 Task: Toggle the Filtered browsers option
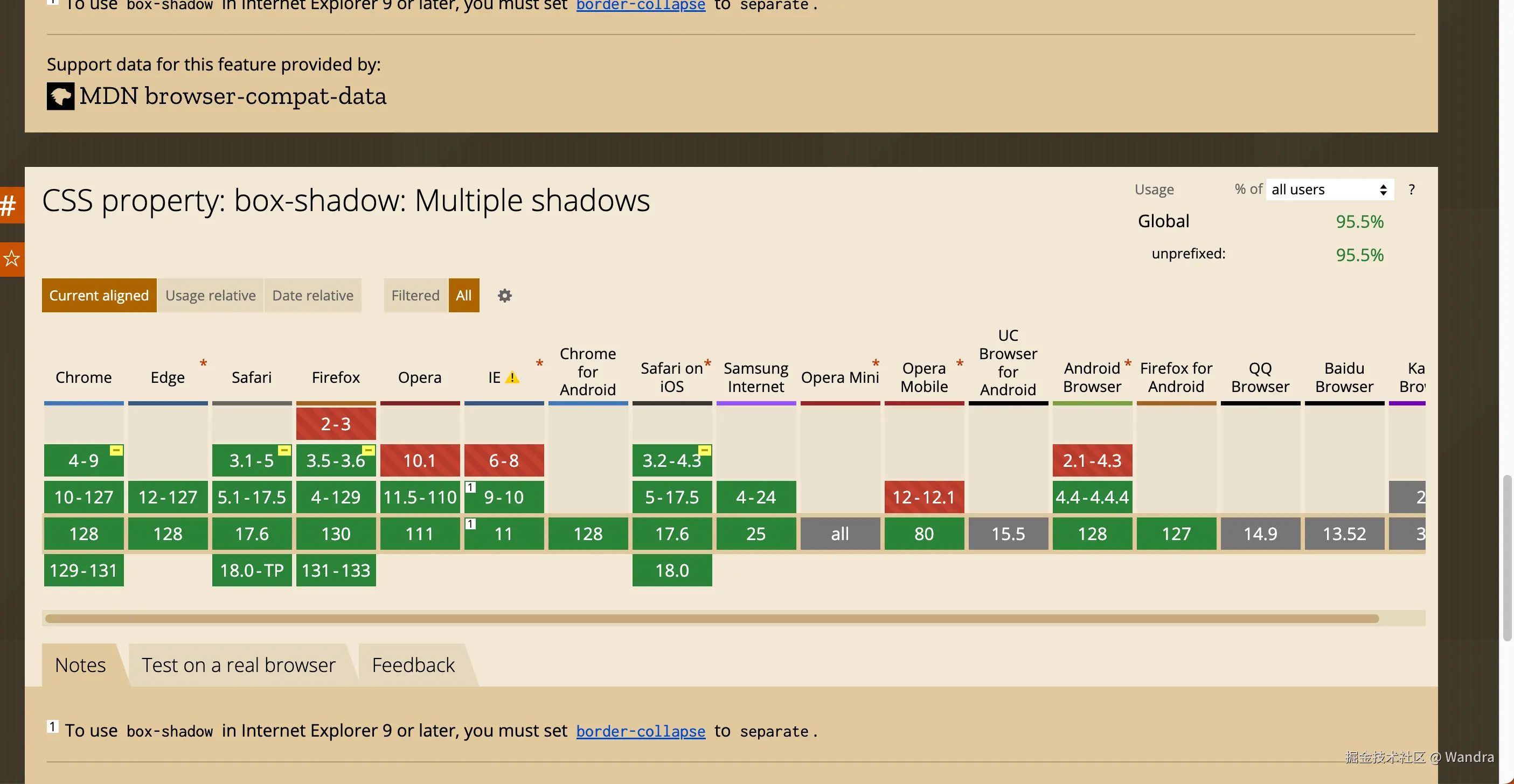[415, 296]
